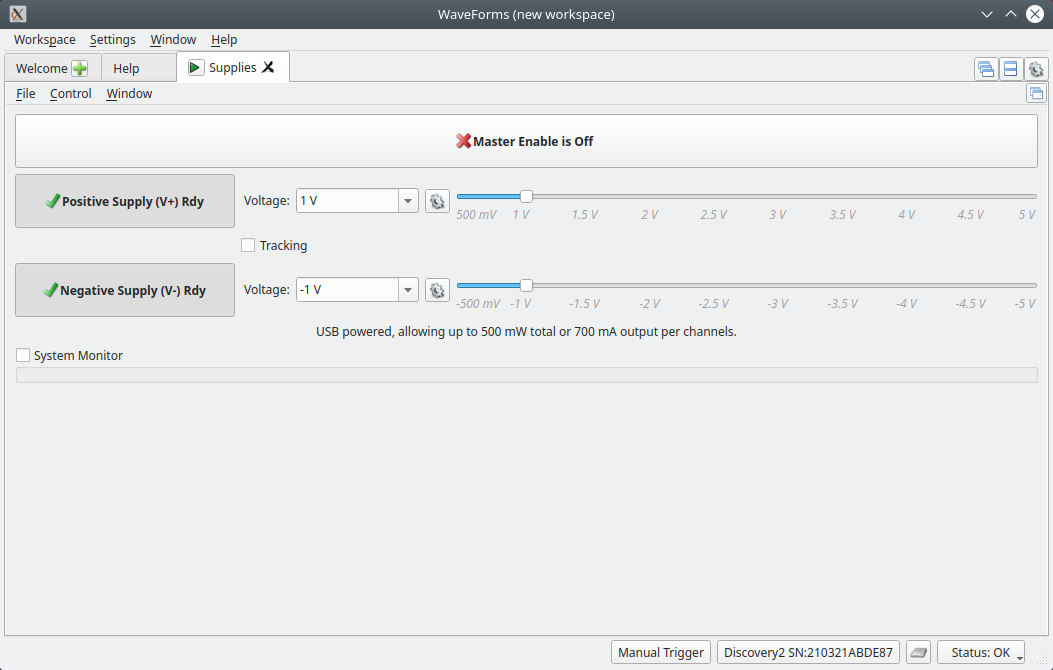Image resolution: width=1053 pixels, height=670 pixels.
Task: Switch to the Help tab
Action: (x=126, y=68)
